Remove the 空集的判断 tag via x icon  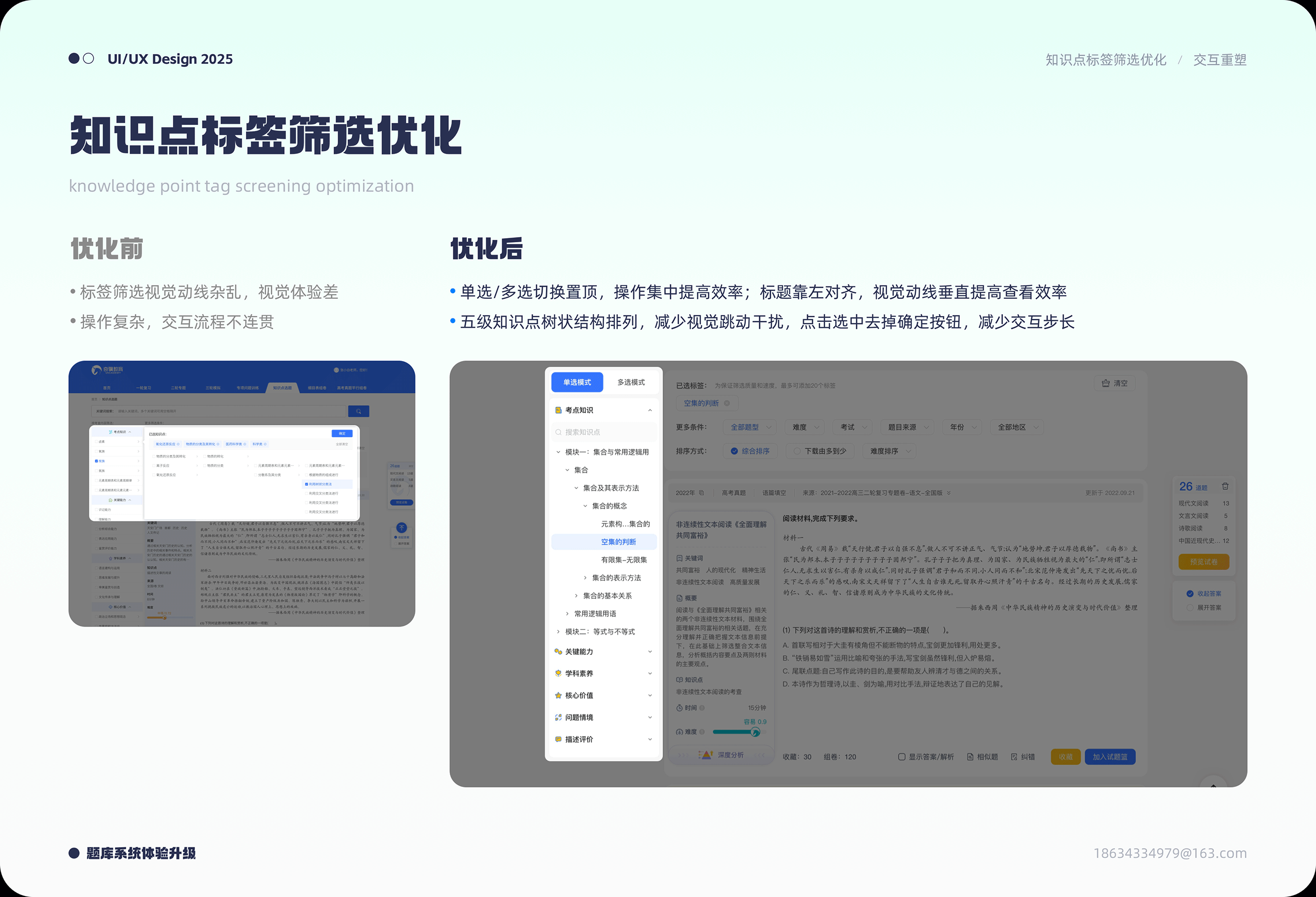tap(727, 403)
